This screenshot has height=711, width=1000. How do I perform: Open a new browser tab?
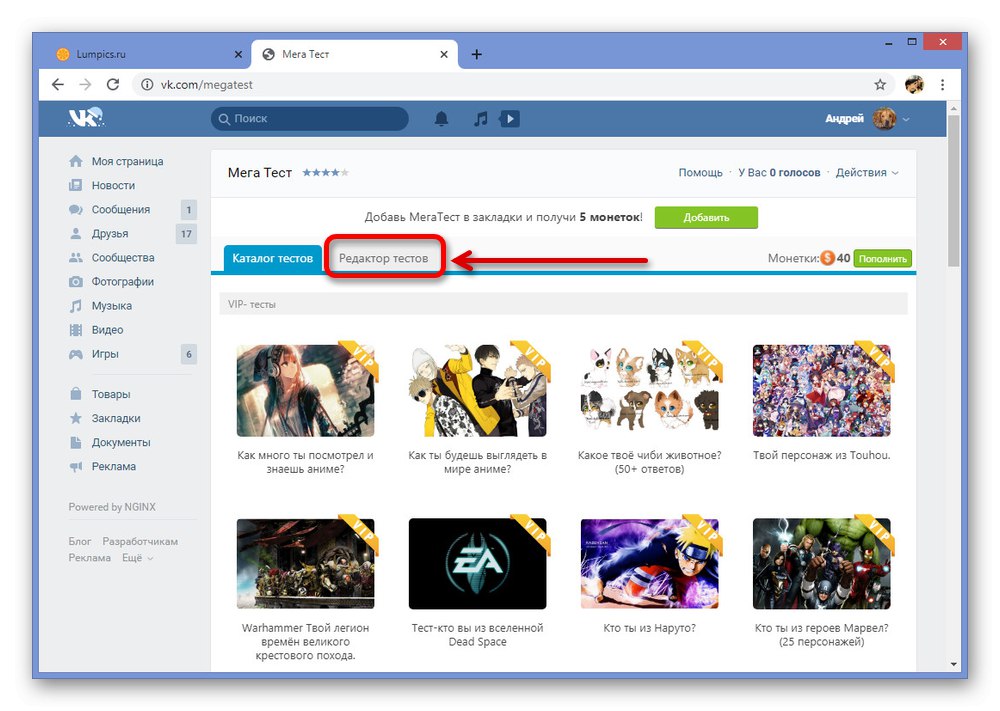476,54
